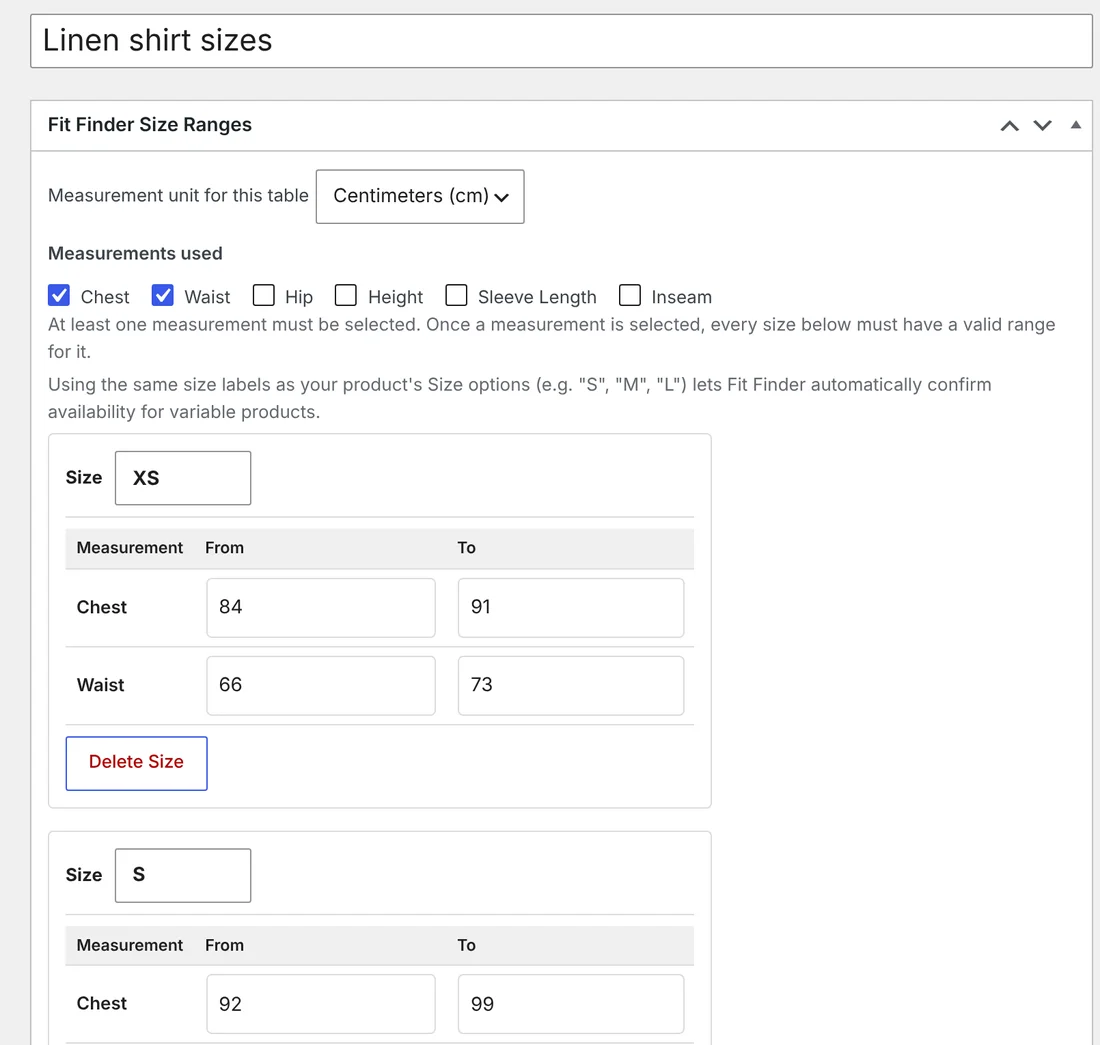Open the Centimeters (cm) unit dropdown
The image size is (1100, 1045).
coord(420,196)
